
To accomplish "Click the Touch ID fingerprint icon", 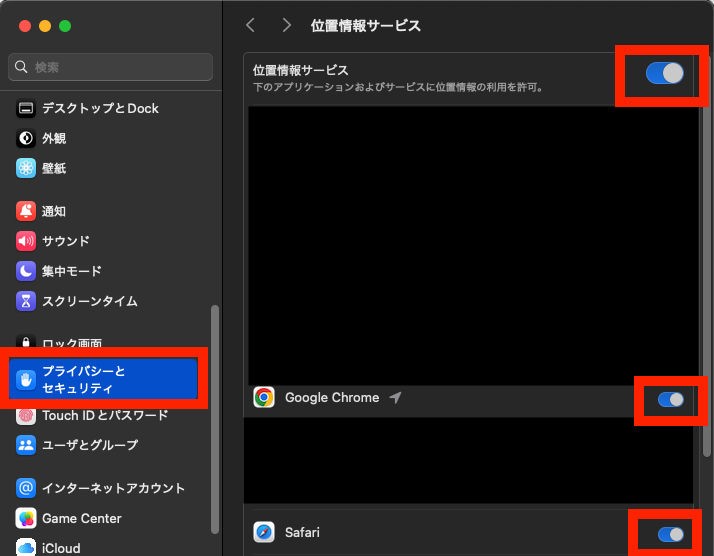I will [x=26, y=415].
